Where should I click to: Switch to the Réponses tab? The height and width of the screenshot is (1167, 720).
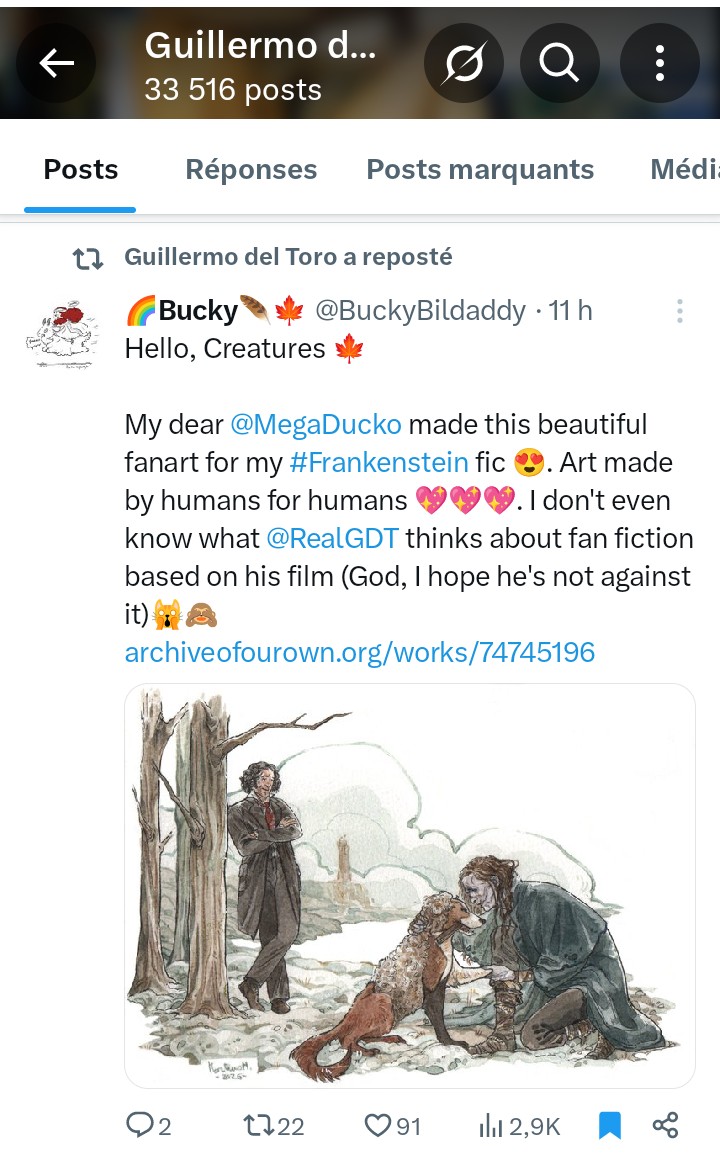click(251, 170)
